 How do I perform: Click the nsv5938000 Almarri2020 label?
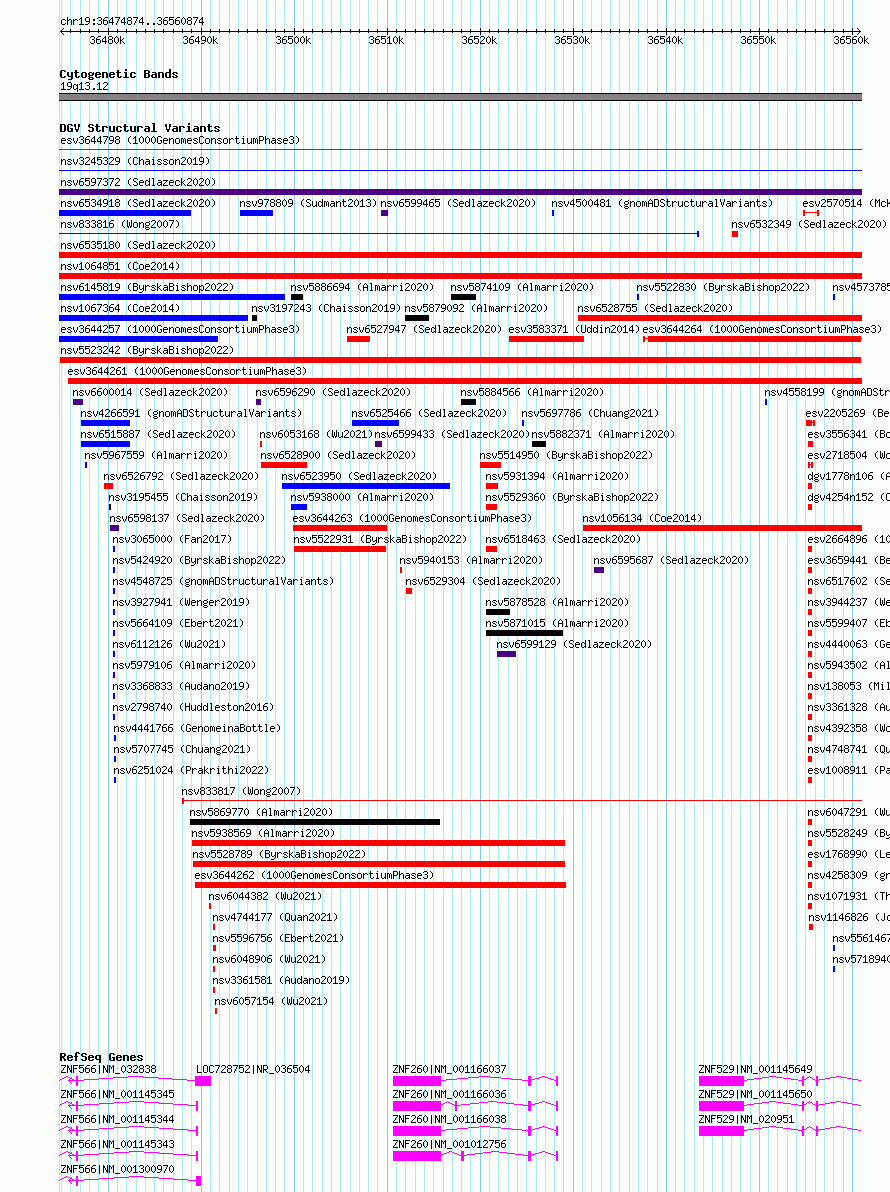[363, 497]
